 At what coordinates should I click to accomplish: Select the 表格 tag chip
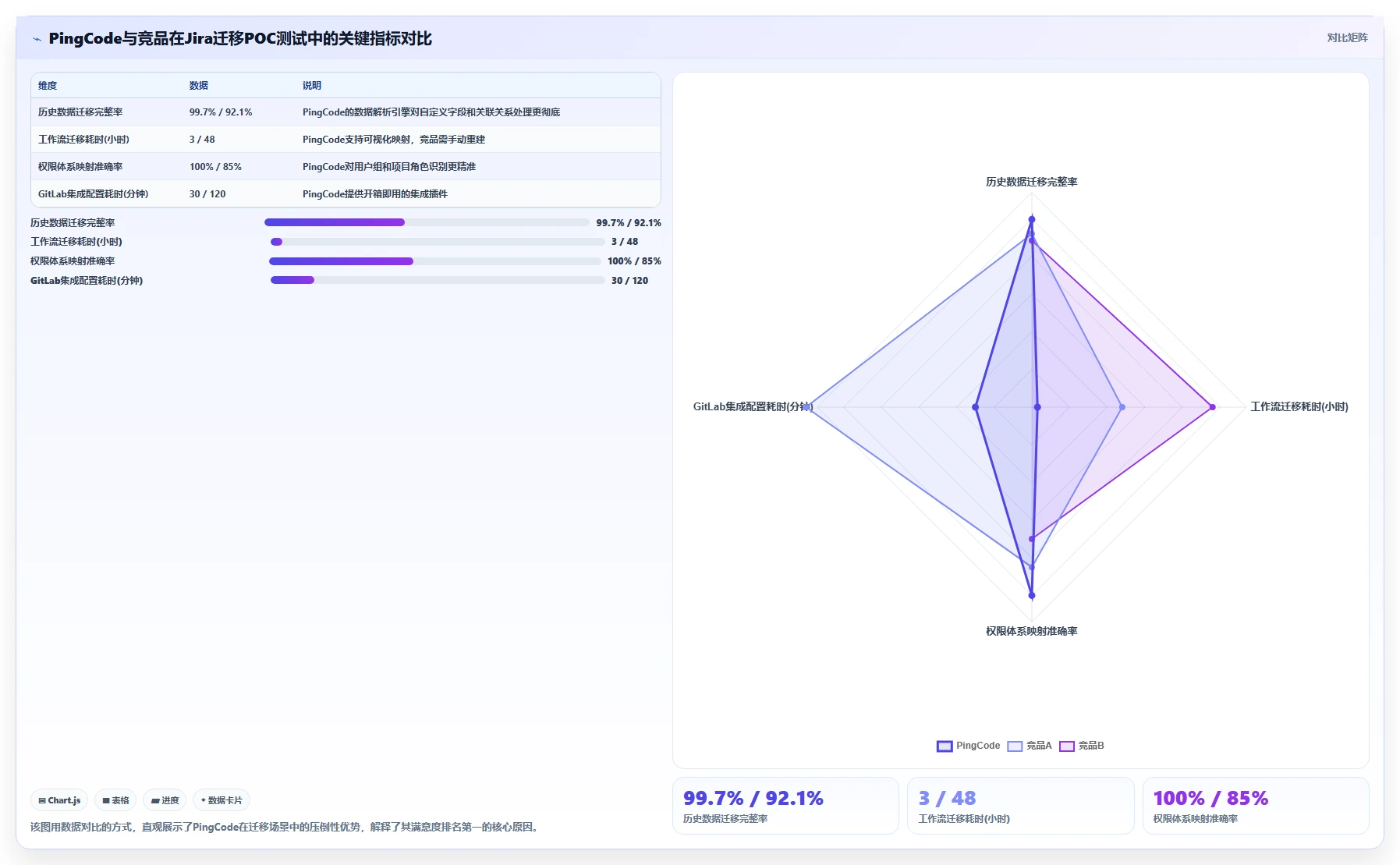(x=115, y=800)
